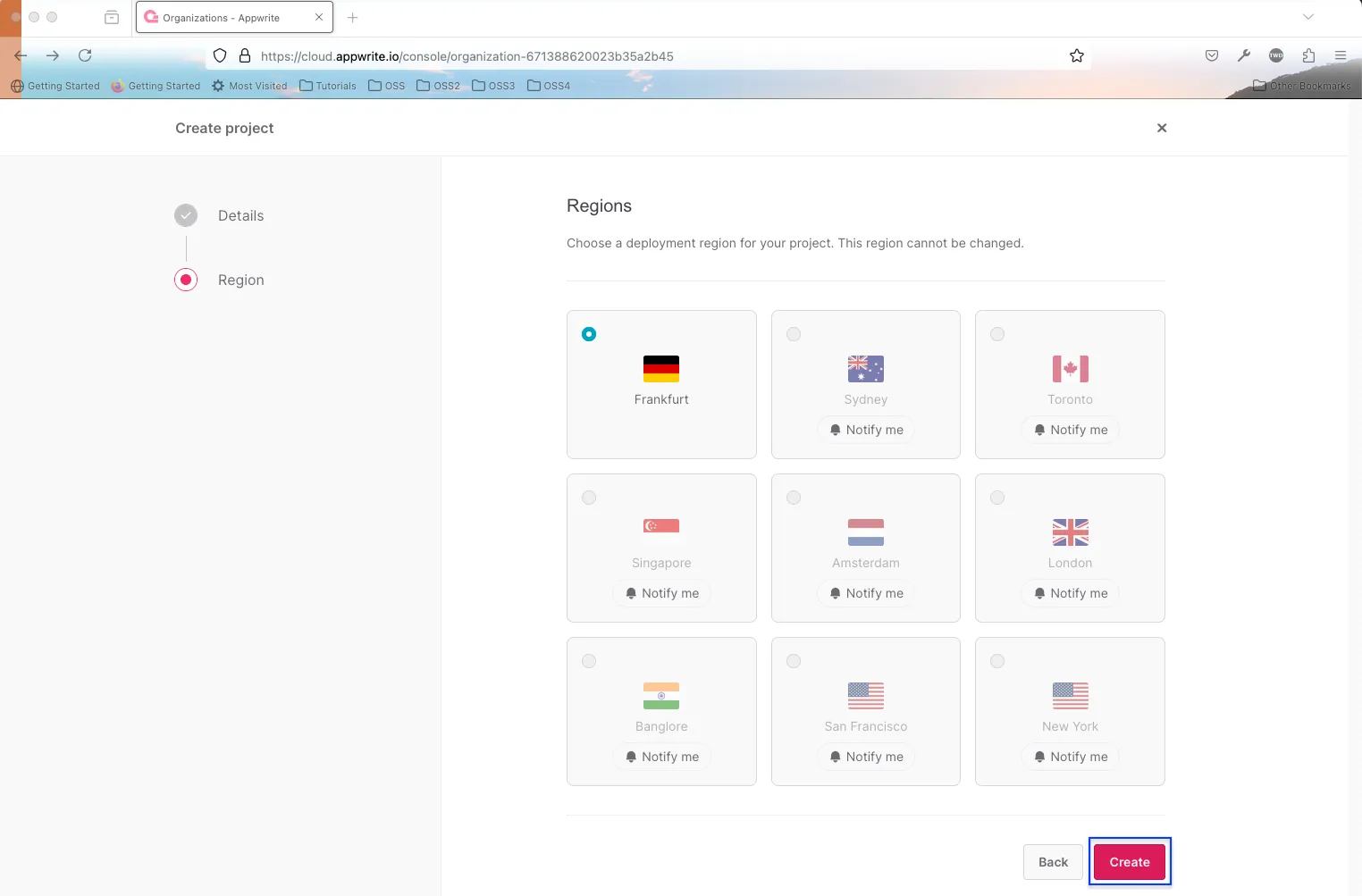Close the Create project dialog
1362x896 pixels.
tap(1162, 128)
